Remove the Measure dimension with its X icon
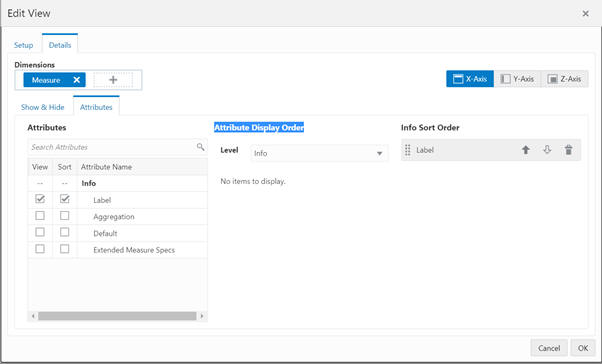 [76, 80]
